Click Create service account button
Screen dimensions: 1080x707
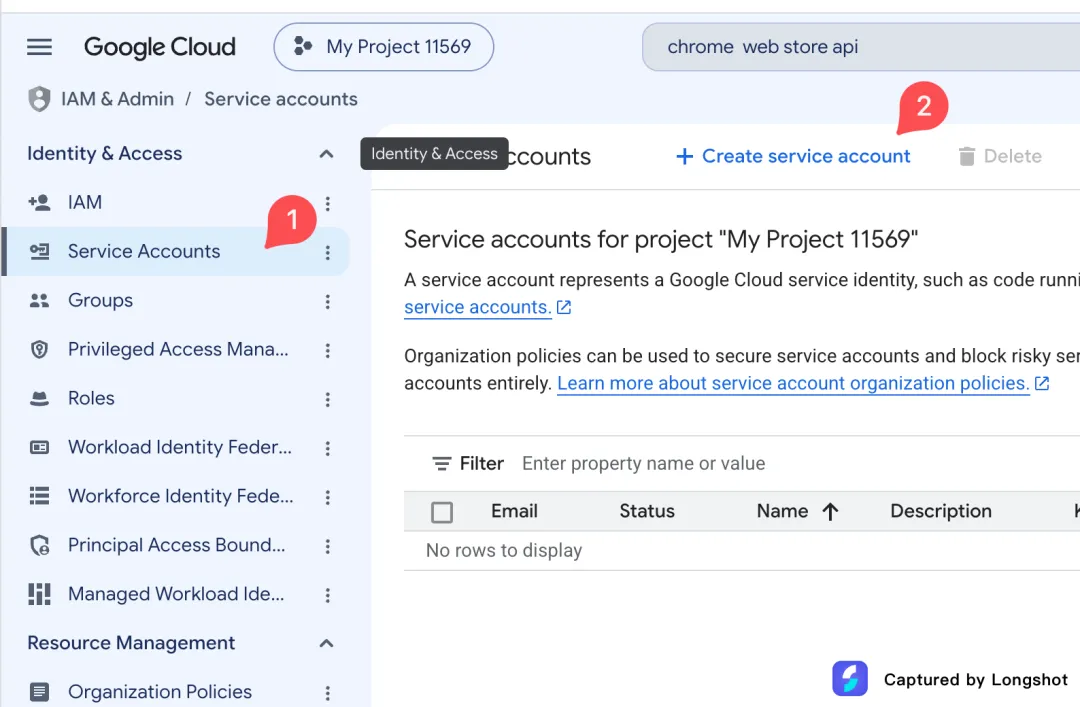click(793, 156)
